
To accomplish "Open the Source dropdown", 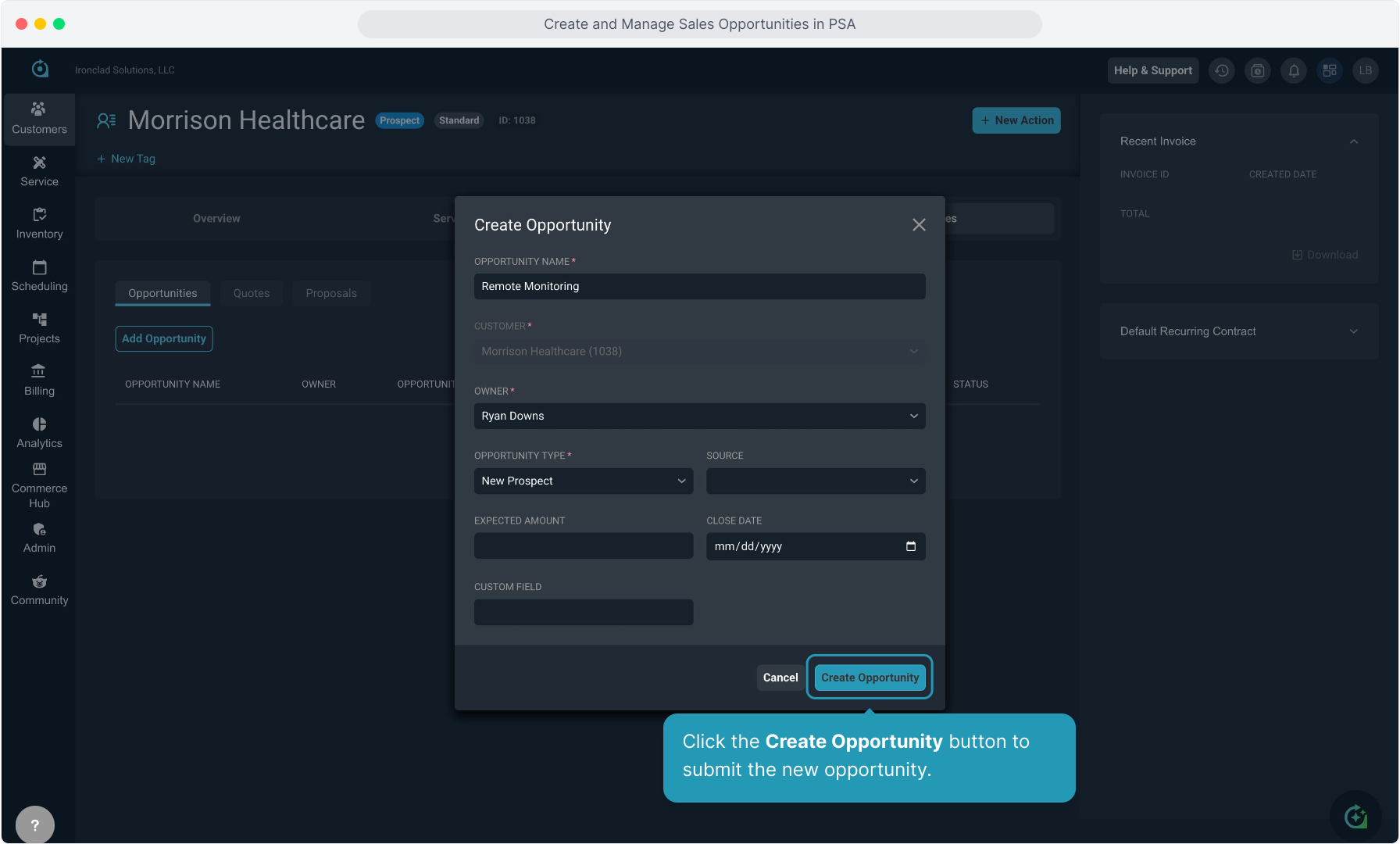I will click(815, 481).
